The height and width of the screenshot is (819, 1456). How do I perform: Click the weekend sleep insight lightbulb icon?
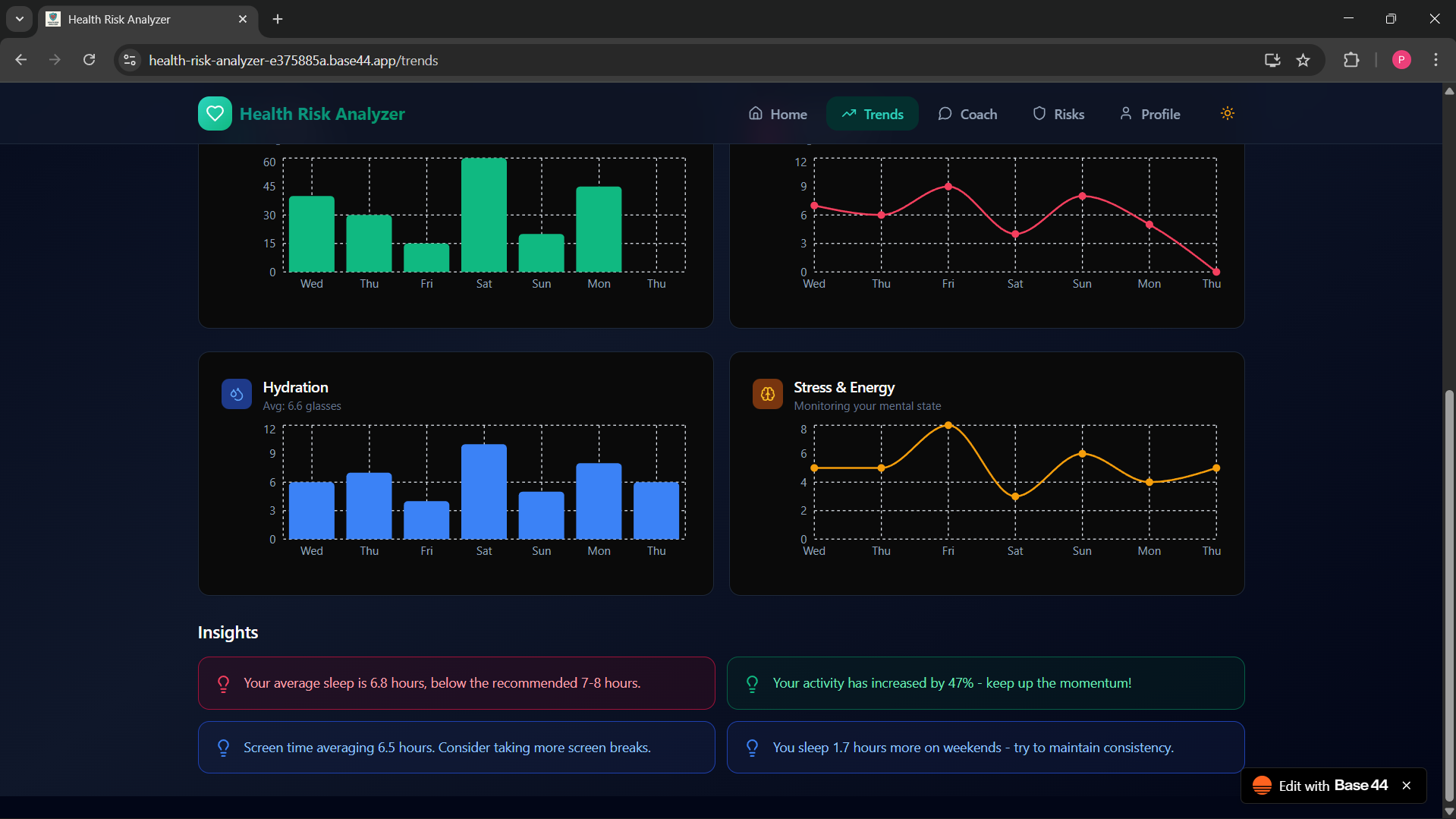pyautogui.click(x=752, y=748)
